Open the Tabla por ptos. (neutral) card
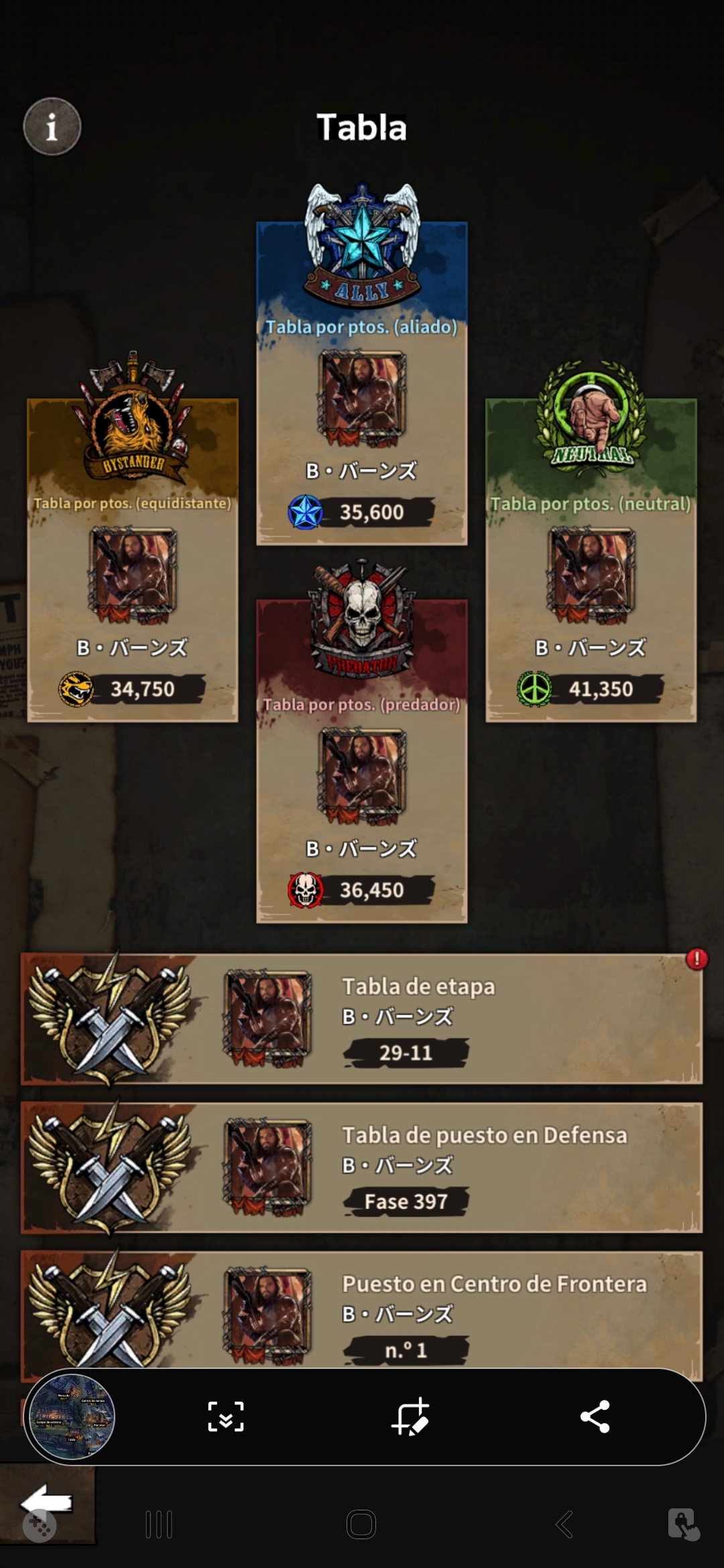 [591, 560]
